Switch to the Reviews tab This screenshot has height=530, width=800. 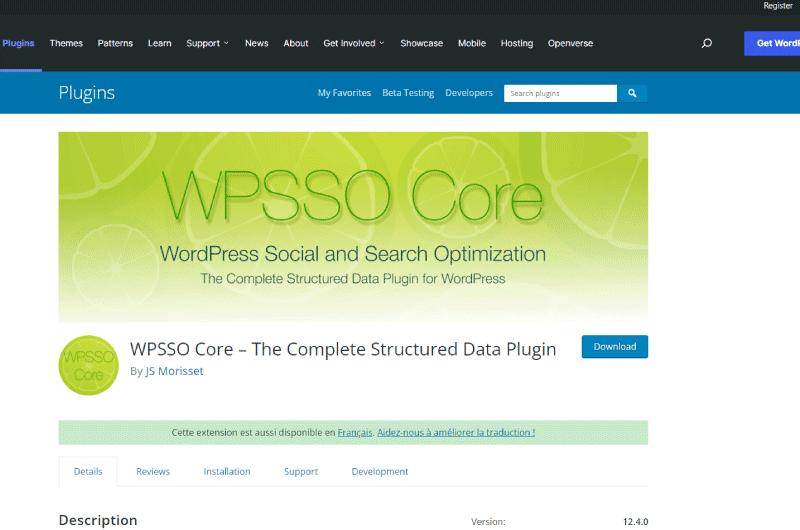tap(153, 471)
